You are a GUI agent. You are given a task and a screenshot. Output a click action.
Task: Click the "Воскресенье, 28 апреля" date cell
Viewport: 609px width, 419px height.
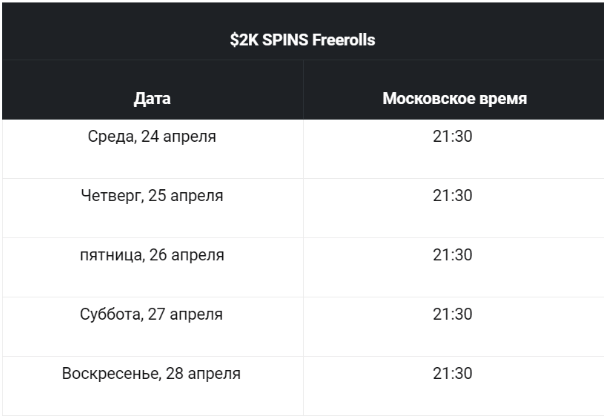coord(152,374)
